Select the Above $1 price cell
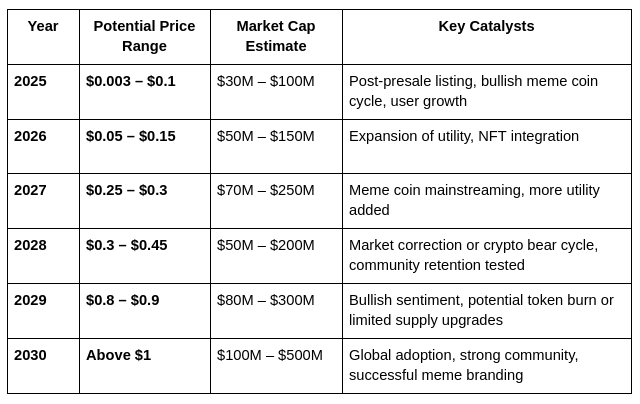Screen dimensions: 640x404 tap(118, 355)
